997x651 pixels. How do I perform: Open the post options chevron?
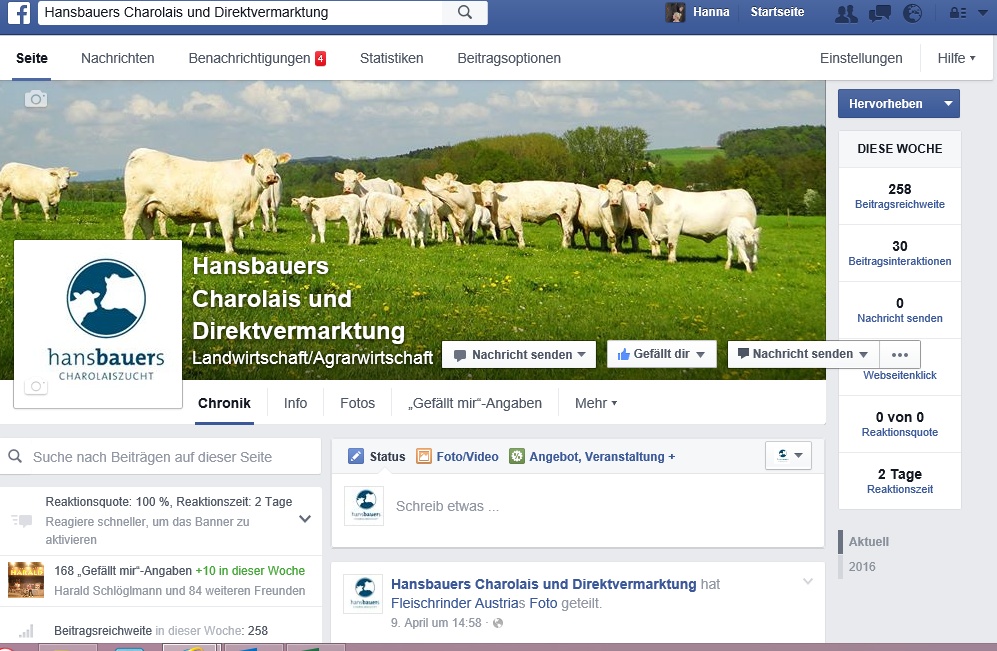808,581
